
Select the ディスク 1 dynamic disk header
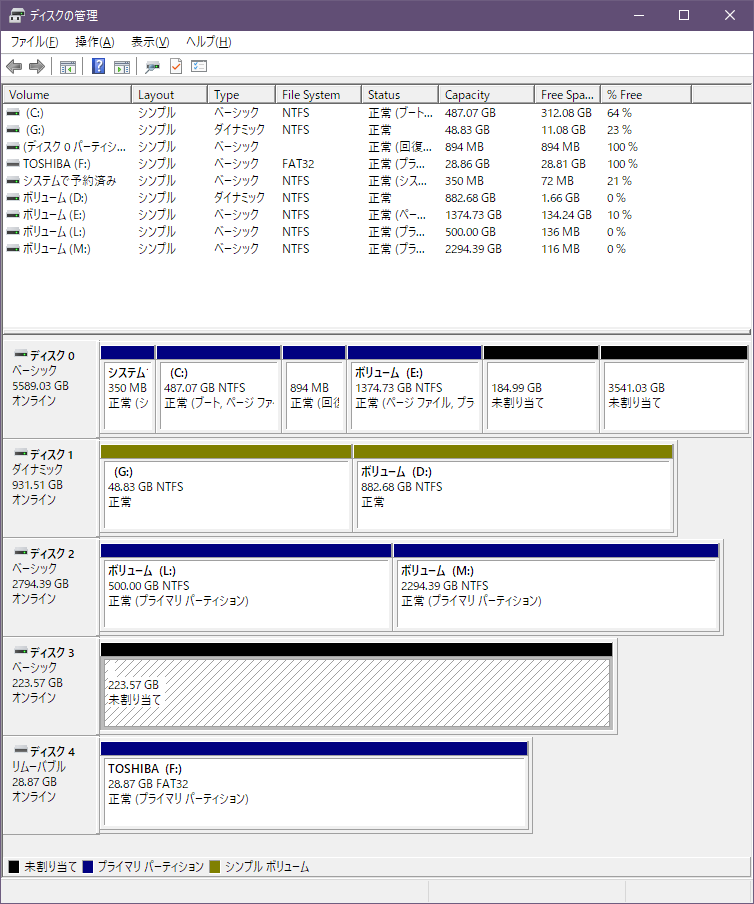point(51,488)
